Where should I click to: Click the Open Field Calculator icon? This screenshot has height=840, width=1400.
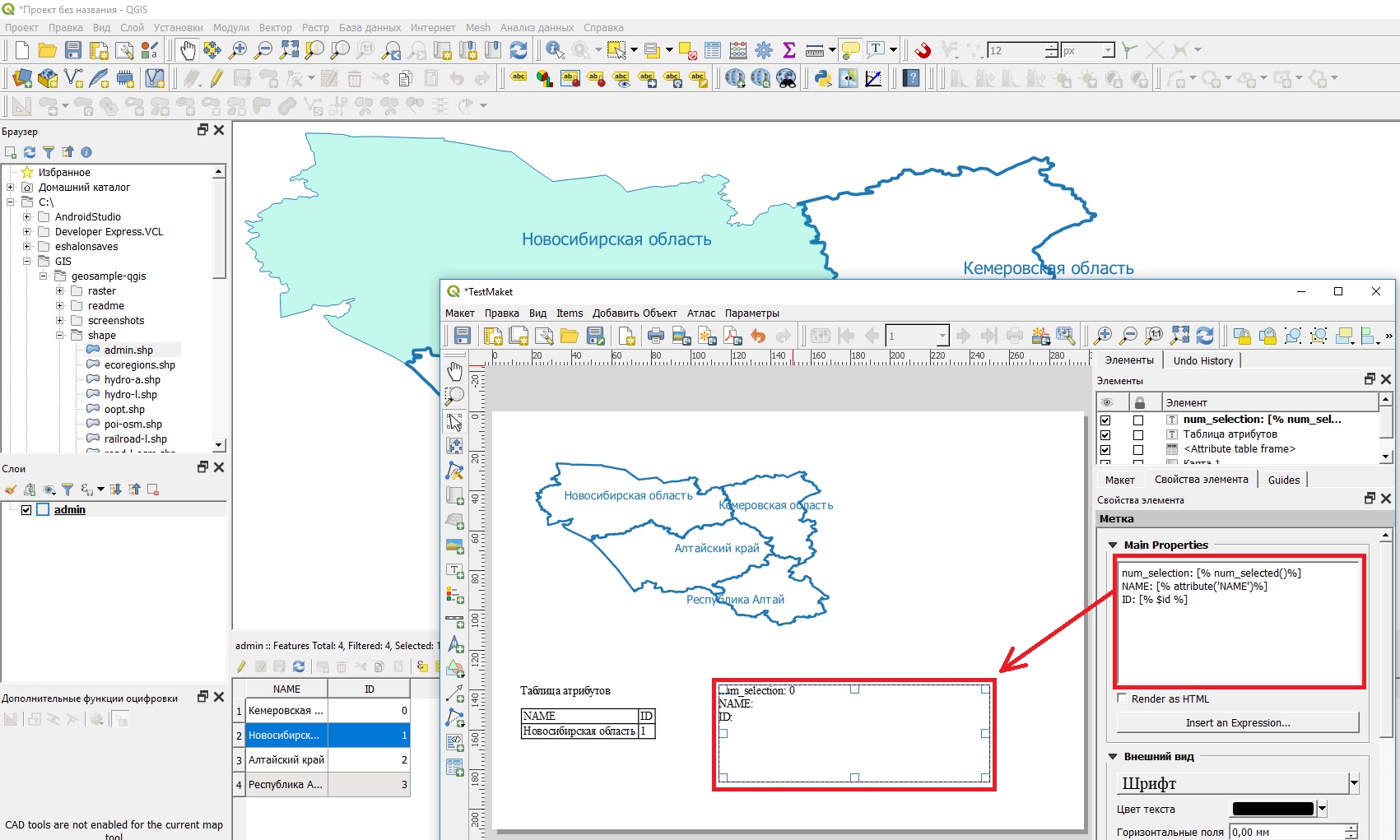pyautogui.click(x=738, y=50)
